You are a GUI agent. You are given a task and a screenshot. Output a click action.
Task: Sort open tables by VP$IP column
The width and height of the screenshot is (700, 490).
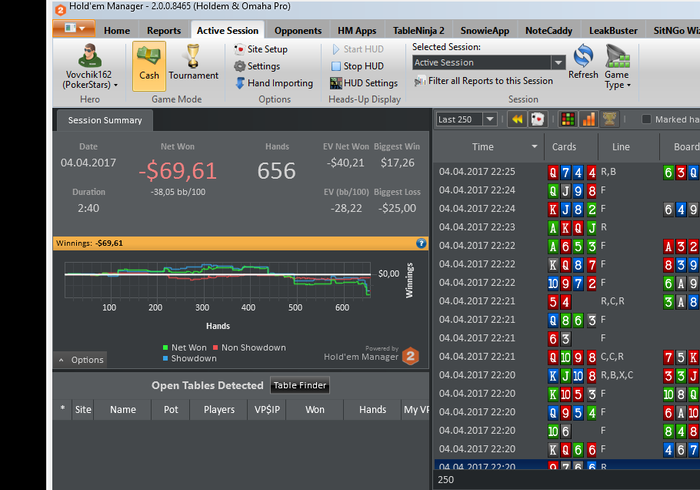coord(267,410)
